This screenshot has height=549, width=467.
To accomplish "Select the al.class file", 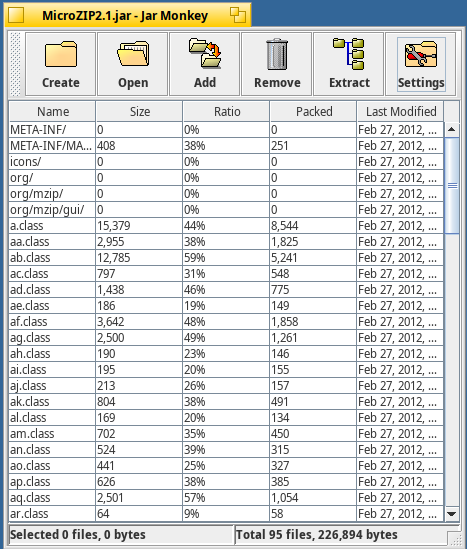I will (226, 418).
